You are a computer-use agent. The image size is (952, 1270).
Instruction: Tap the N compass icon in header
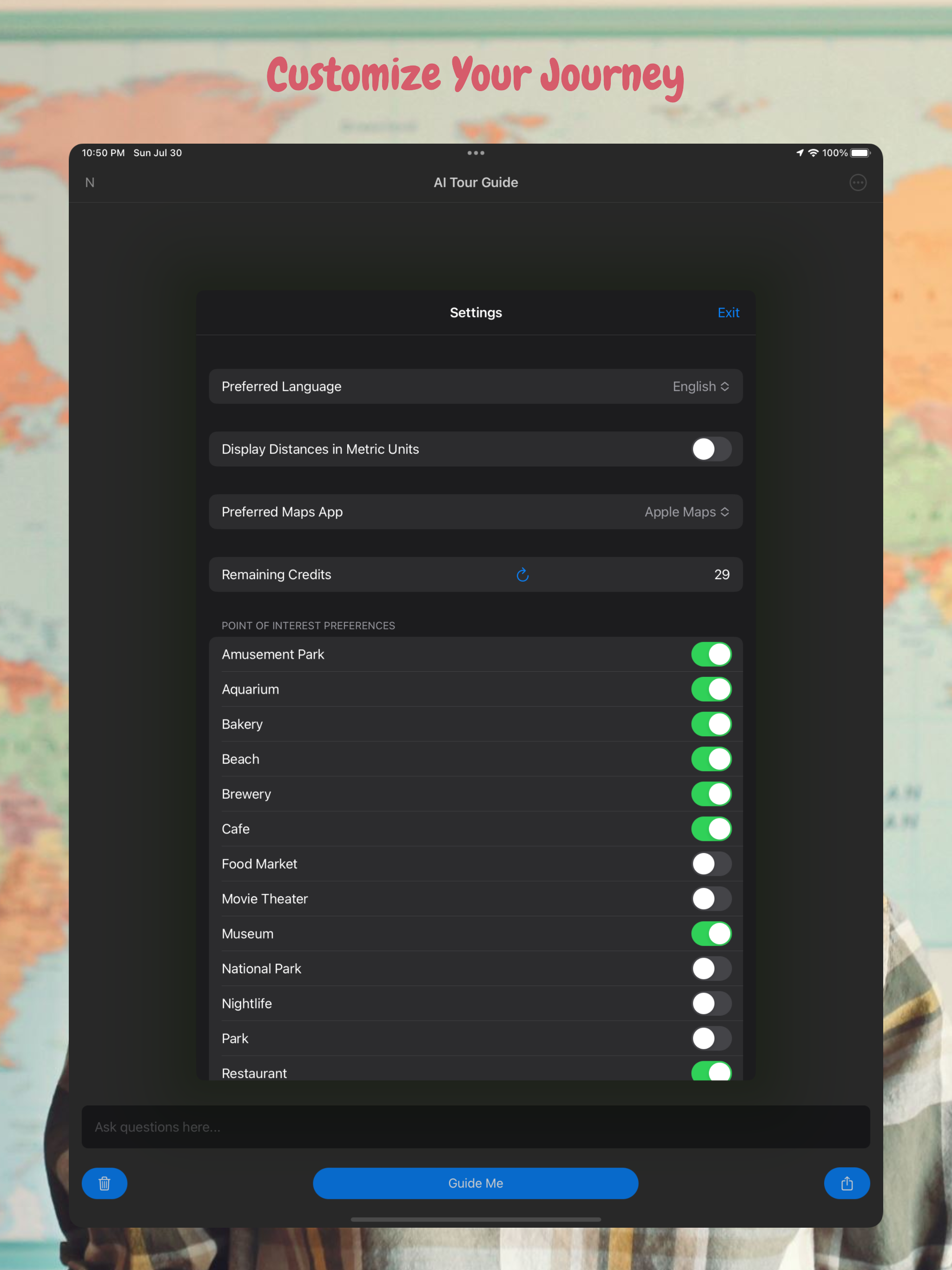click(90, 183)
